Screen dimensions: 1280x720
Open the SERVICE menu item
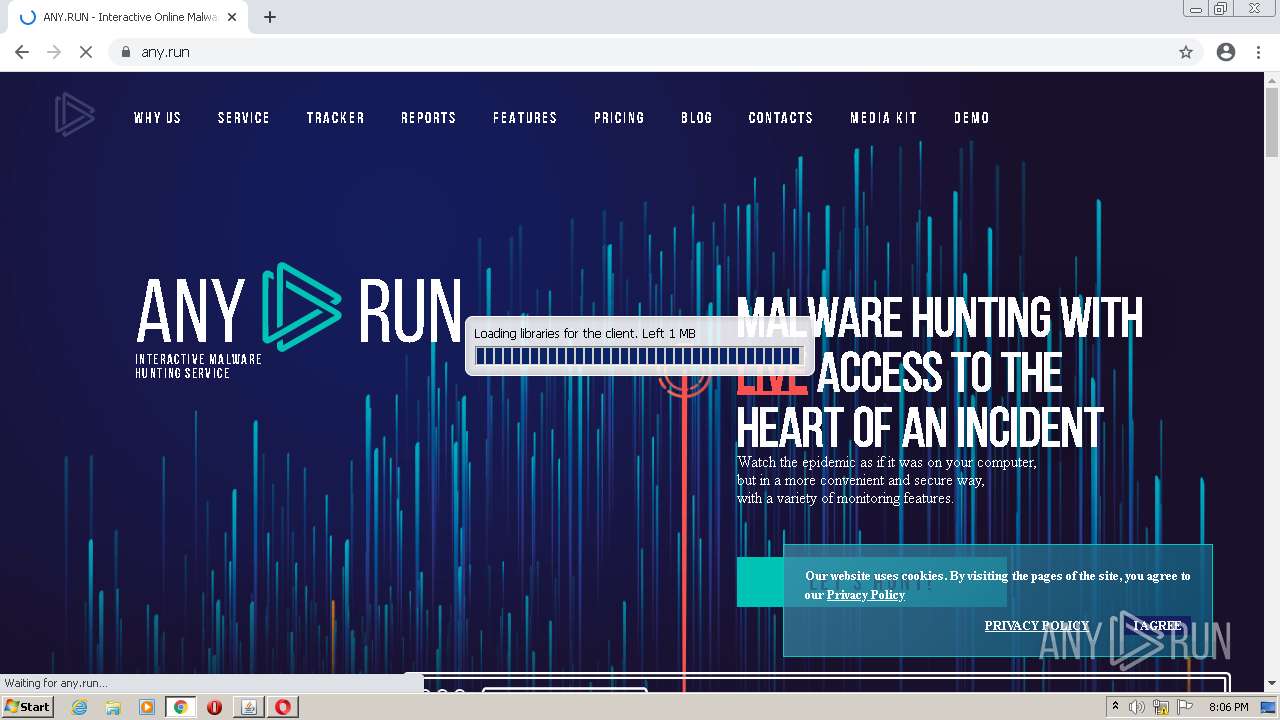[244, 118]
